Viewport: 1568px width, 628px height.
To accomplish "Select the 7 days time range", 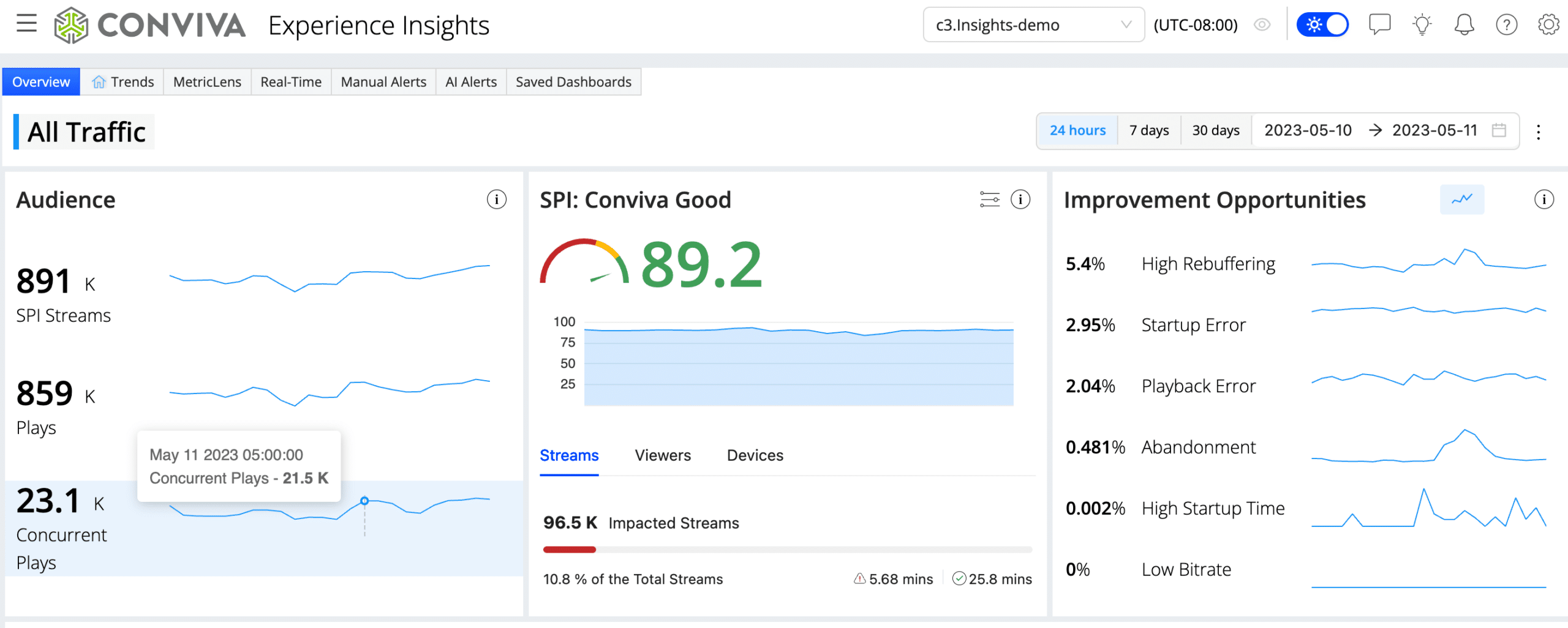I will pyautogui.click(x=1148, y=130).
